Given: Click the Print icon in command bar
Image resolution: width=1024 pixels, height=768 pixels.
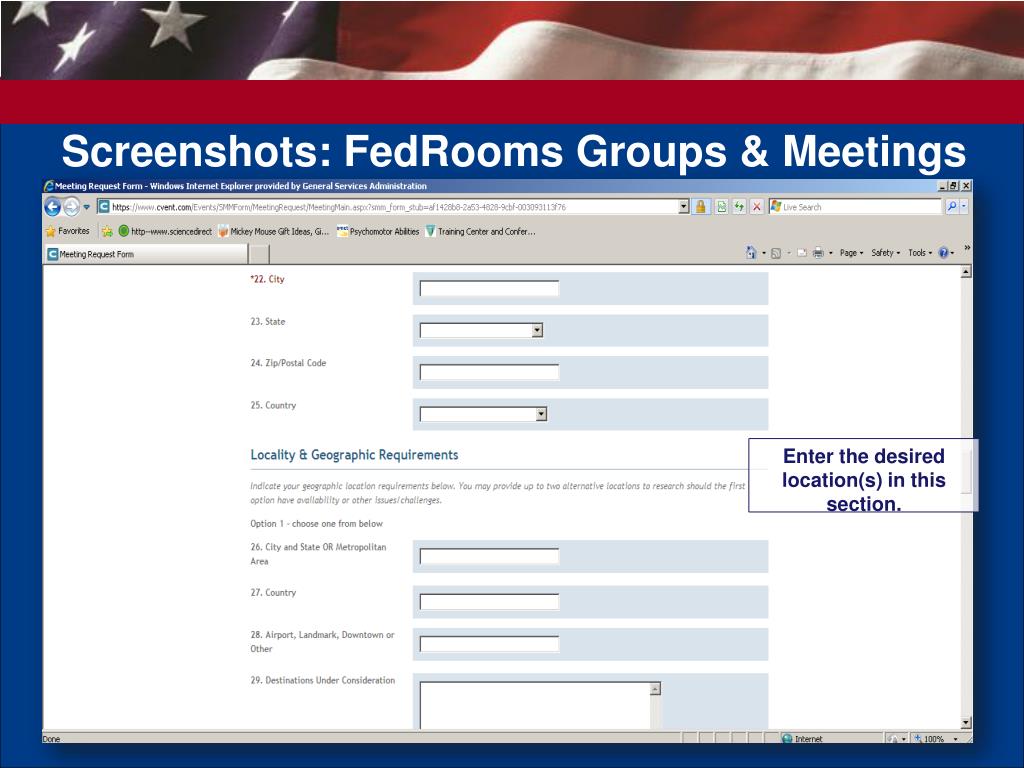Looking at the screenshot, I should (818, 253).
